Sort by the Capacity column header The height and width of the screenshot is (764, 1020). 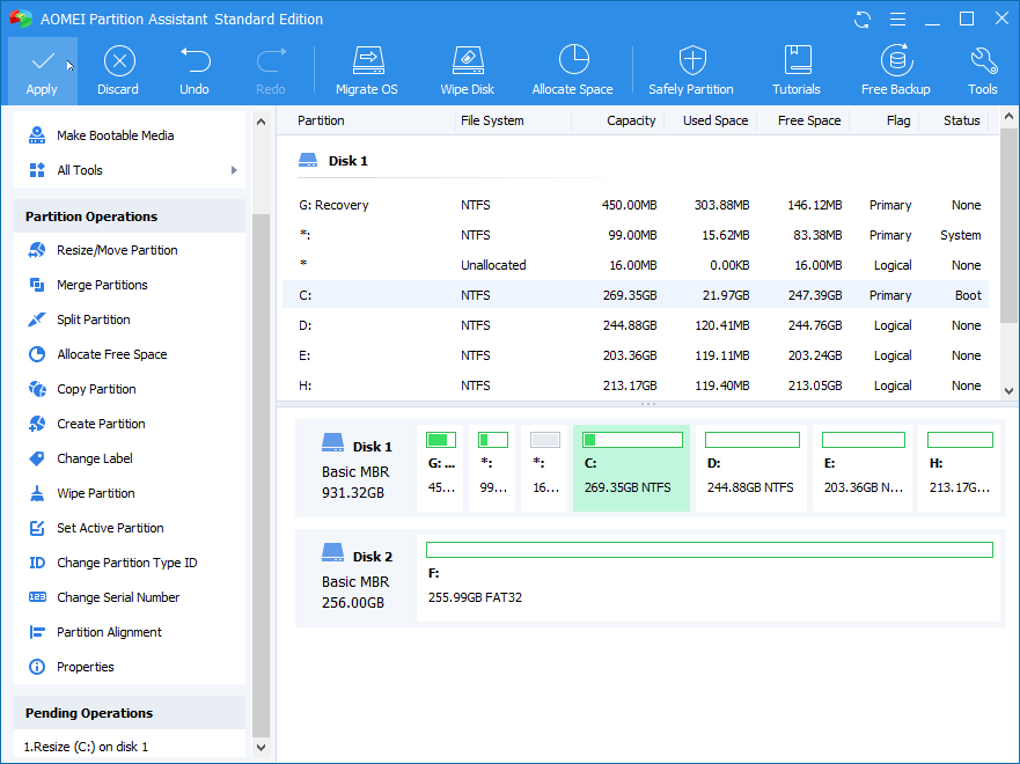pos(630,121)
